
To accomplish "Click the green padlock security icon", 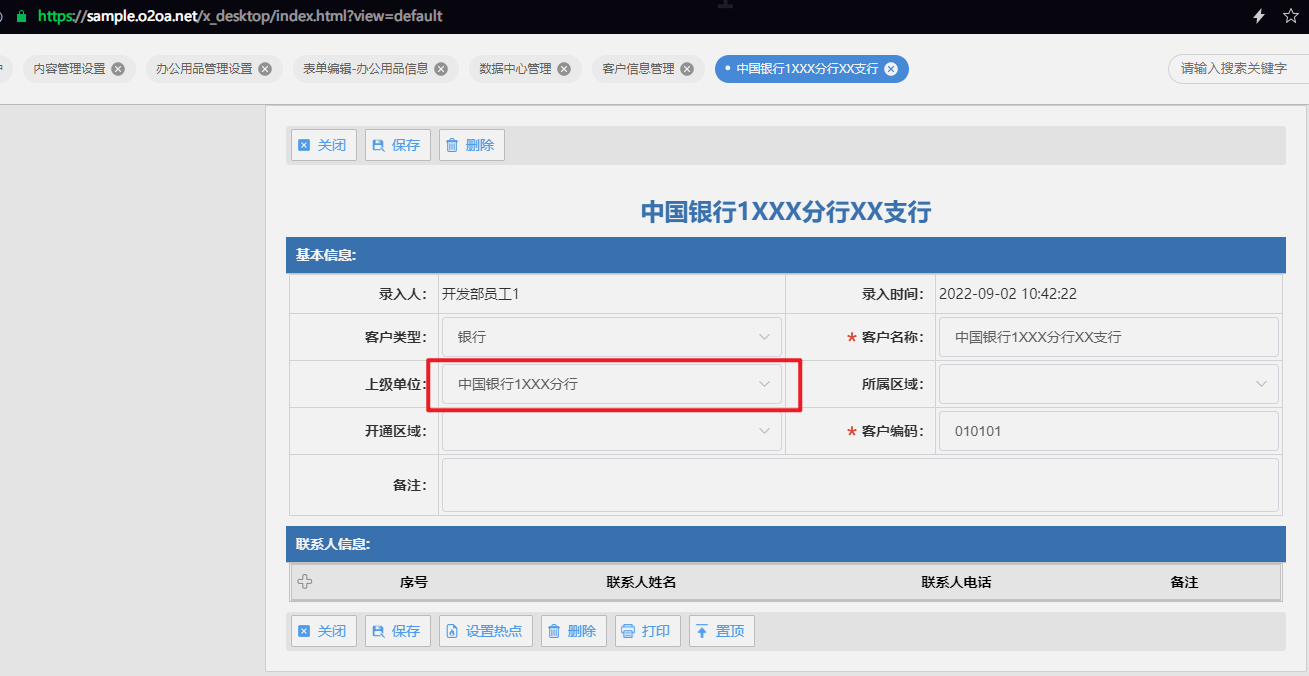I will click(x=20, y=16).
